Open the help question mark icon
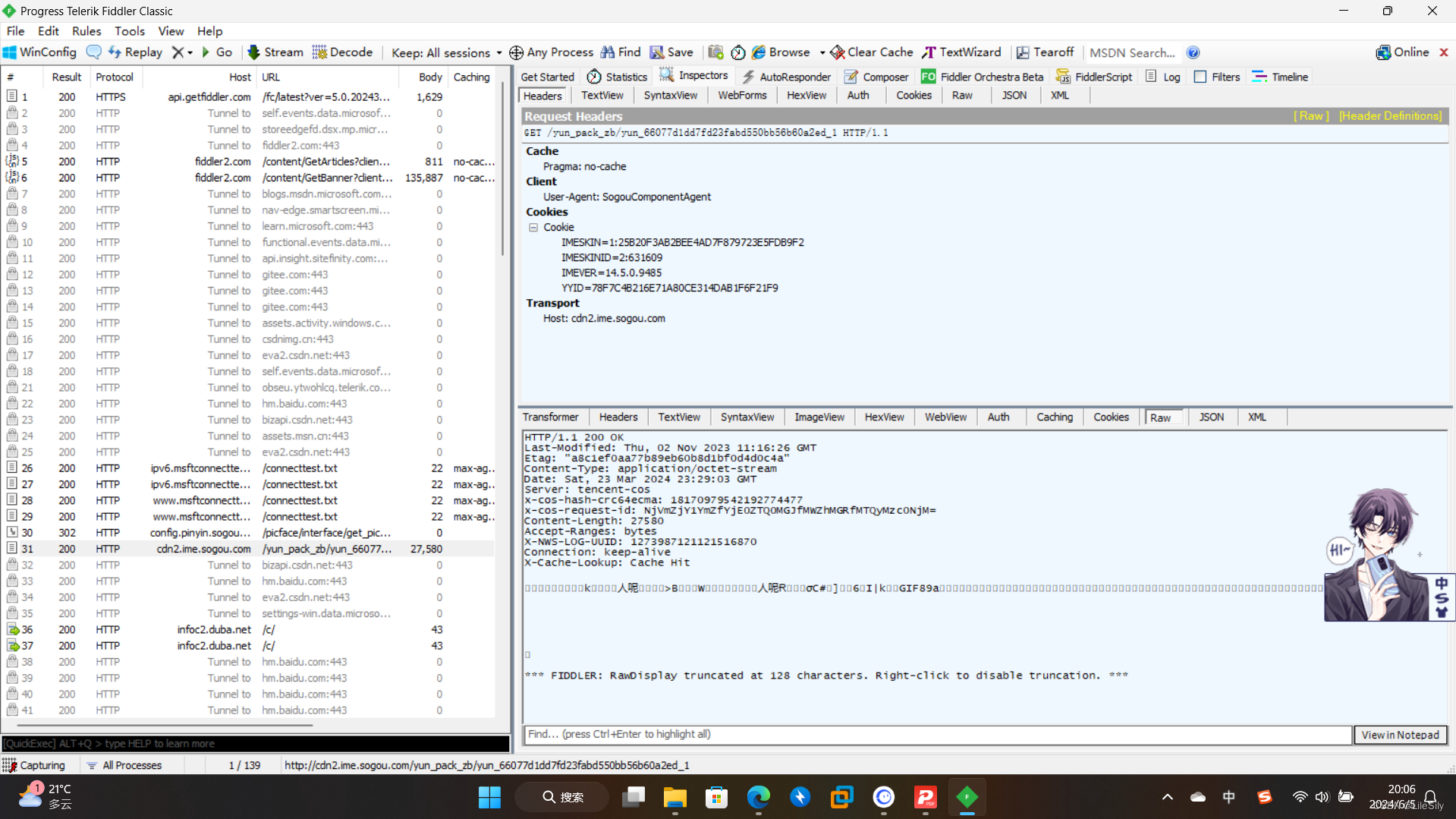This screenshot has width=1456, height=819. coord(1193,52)
